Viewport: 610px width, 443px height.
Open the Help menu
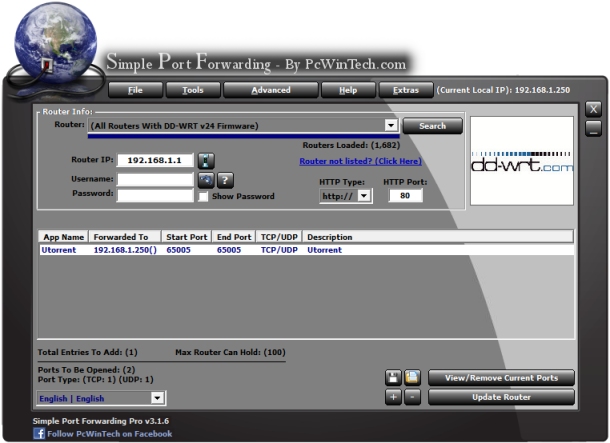coord(348,90)
